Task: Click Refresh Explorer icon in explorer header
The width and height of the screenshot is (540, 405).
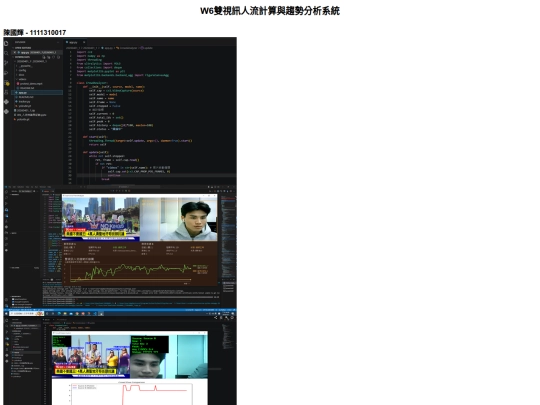Action: (x=53, y=57)
